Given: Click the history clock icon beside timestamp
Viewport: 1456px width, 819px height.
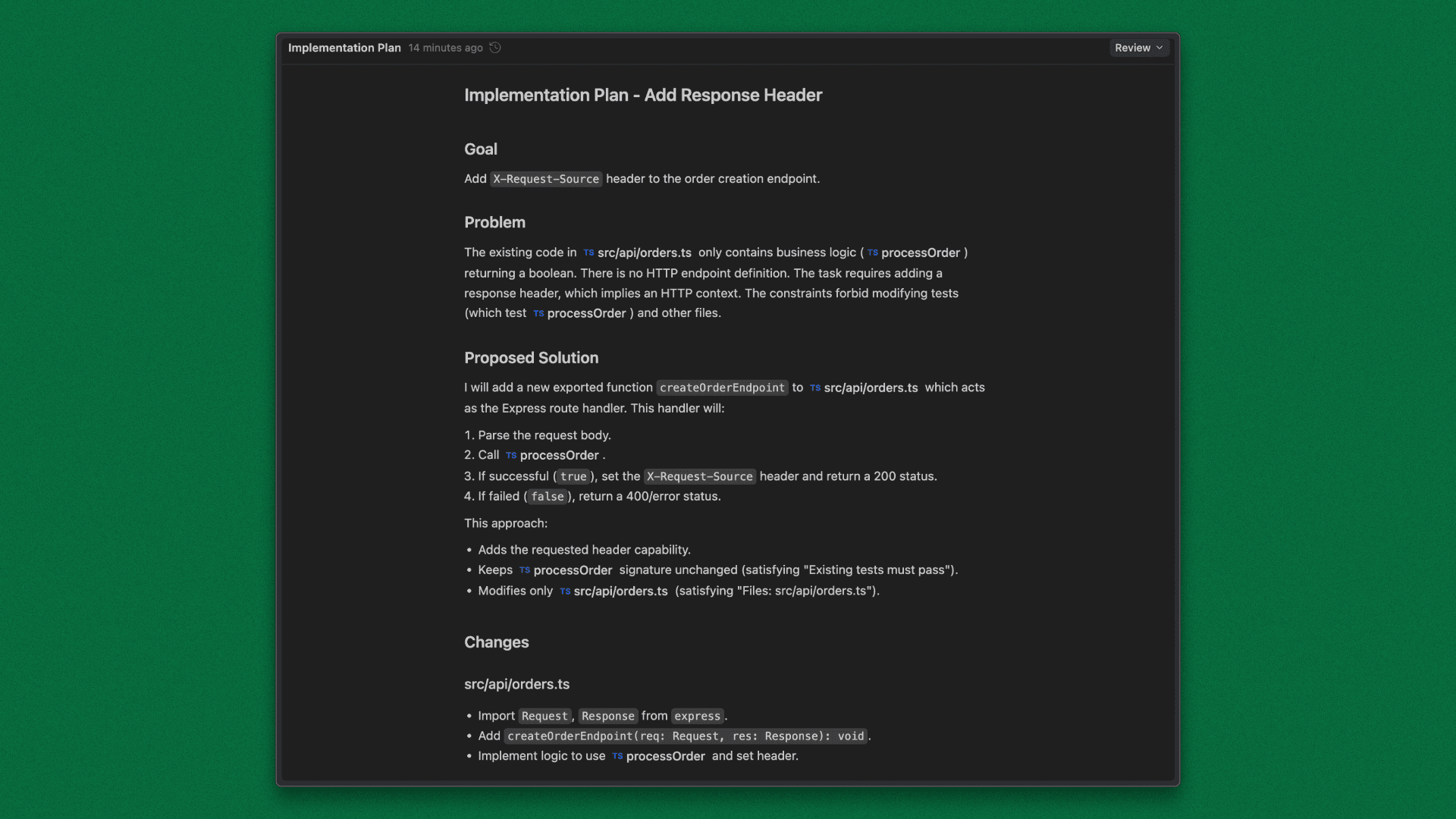Looking at the screenshot, I should 495,48.
